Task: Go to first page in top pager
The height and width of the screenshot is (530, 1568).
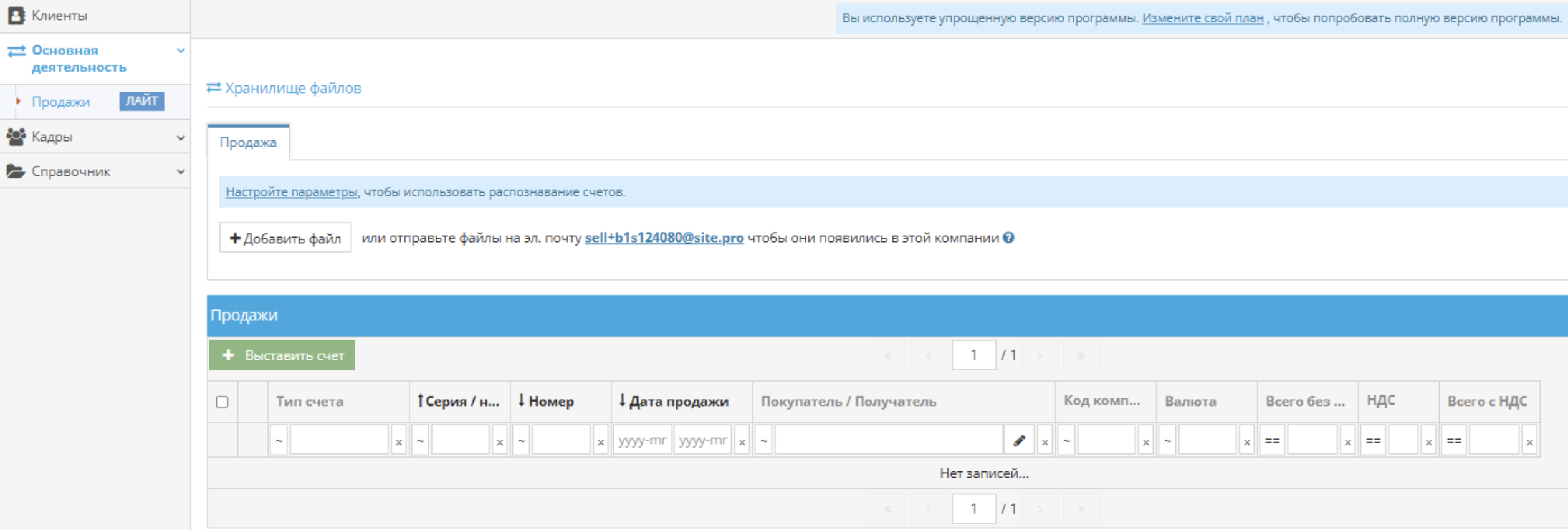Action: [887, 355]
